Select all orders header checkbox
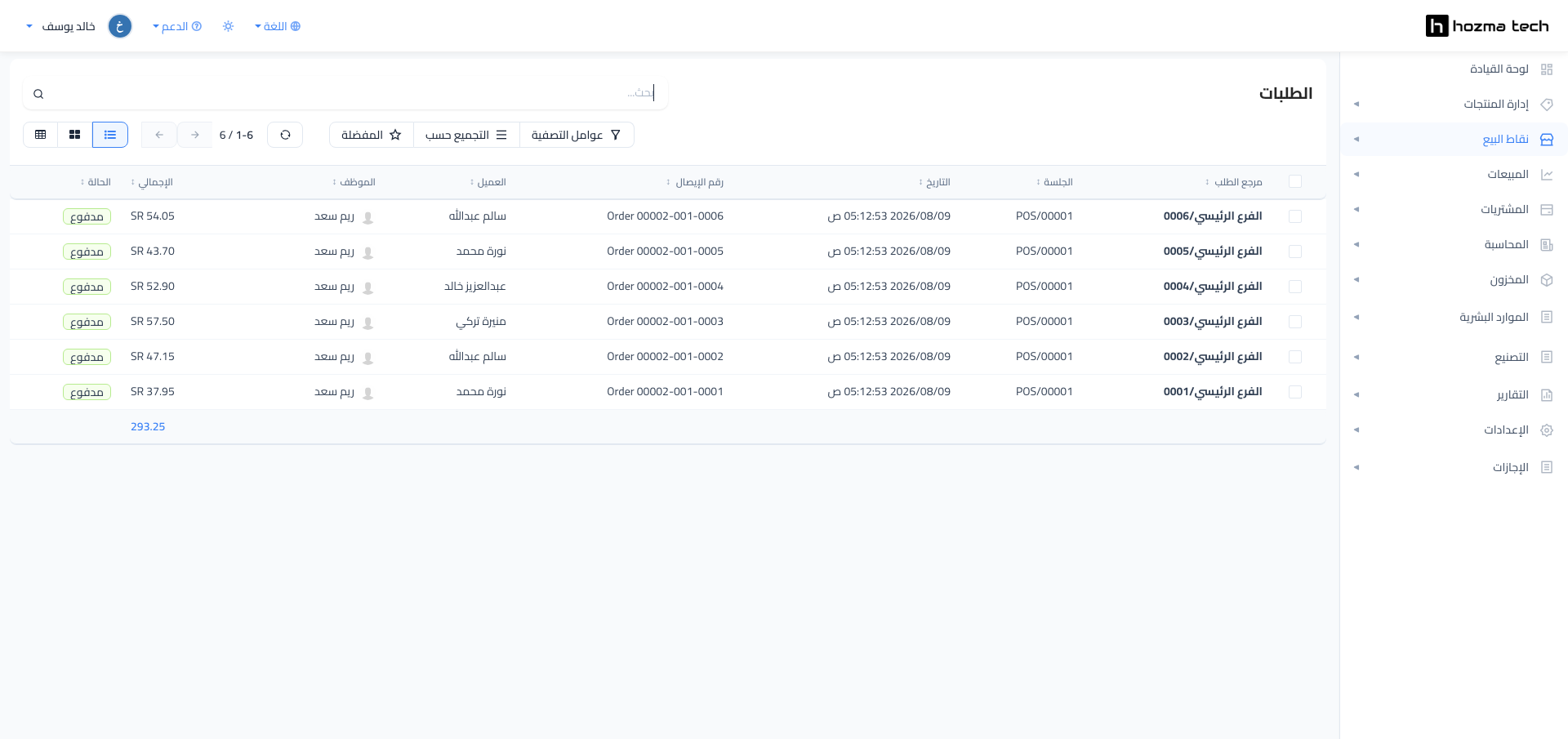1568x739 pixels. pos(1295,181)
